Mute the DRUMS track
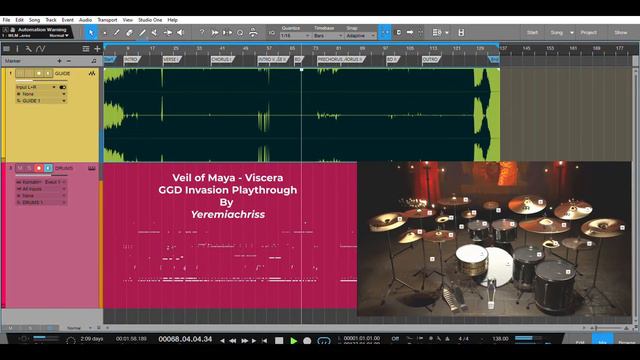Screen dimensions: 640x360 click(x=20, y=168)
